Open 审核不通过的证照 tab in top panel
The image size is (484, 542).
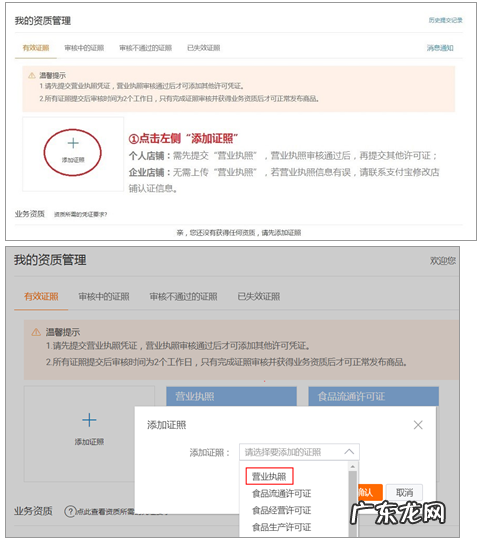[x=146, y=48]
